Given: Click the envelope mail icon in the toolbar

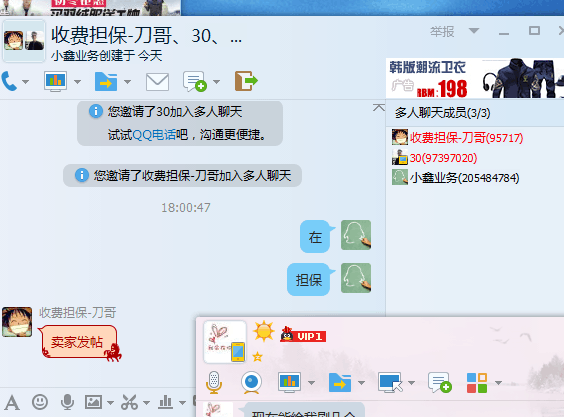Looking at the screenshot, I should point(157,82).
